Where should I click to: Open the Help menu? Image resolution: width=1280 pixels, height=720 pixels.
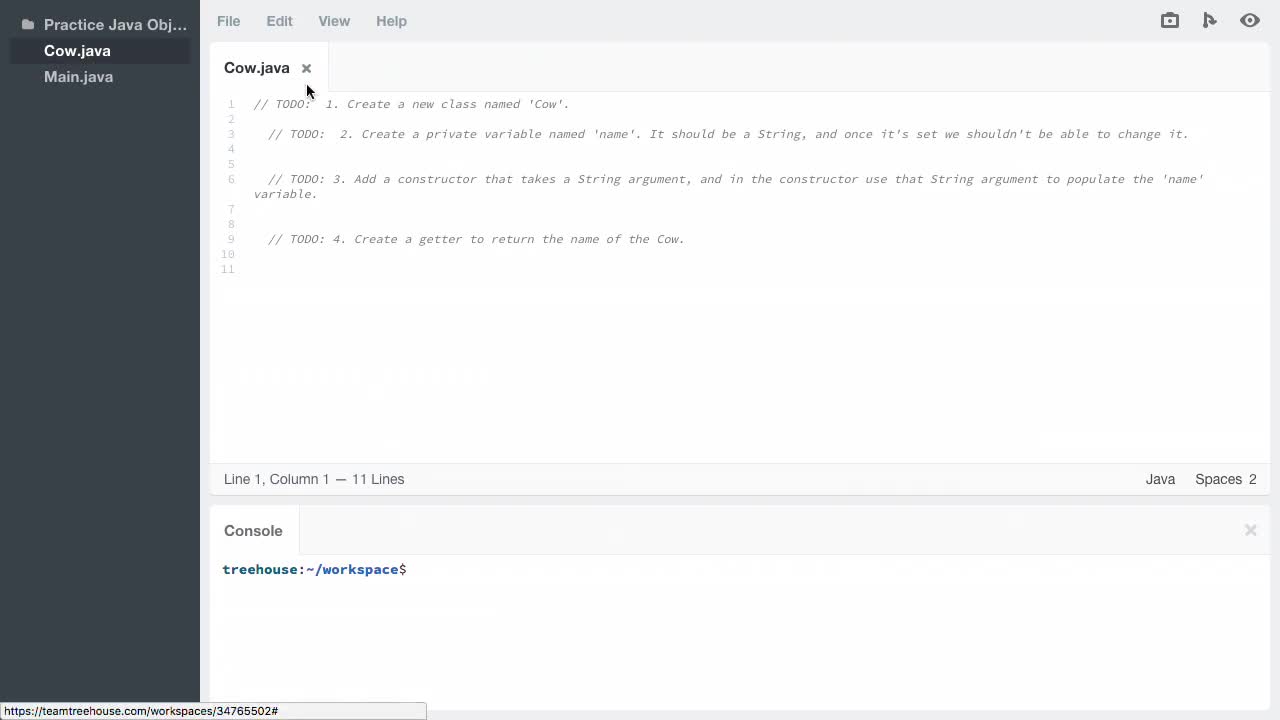pyautogui.click(x=391, y=21)
